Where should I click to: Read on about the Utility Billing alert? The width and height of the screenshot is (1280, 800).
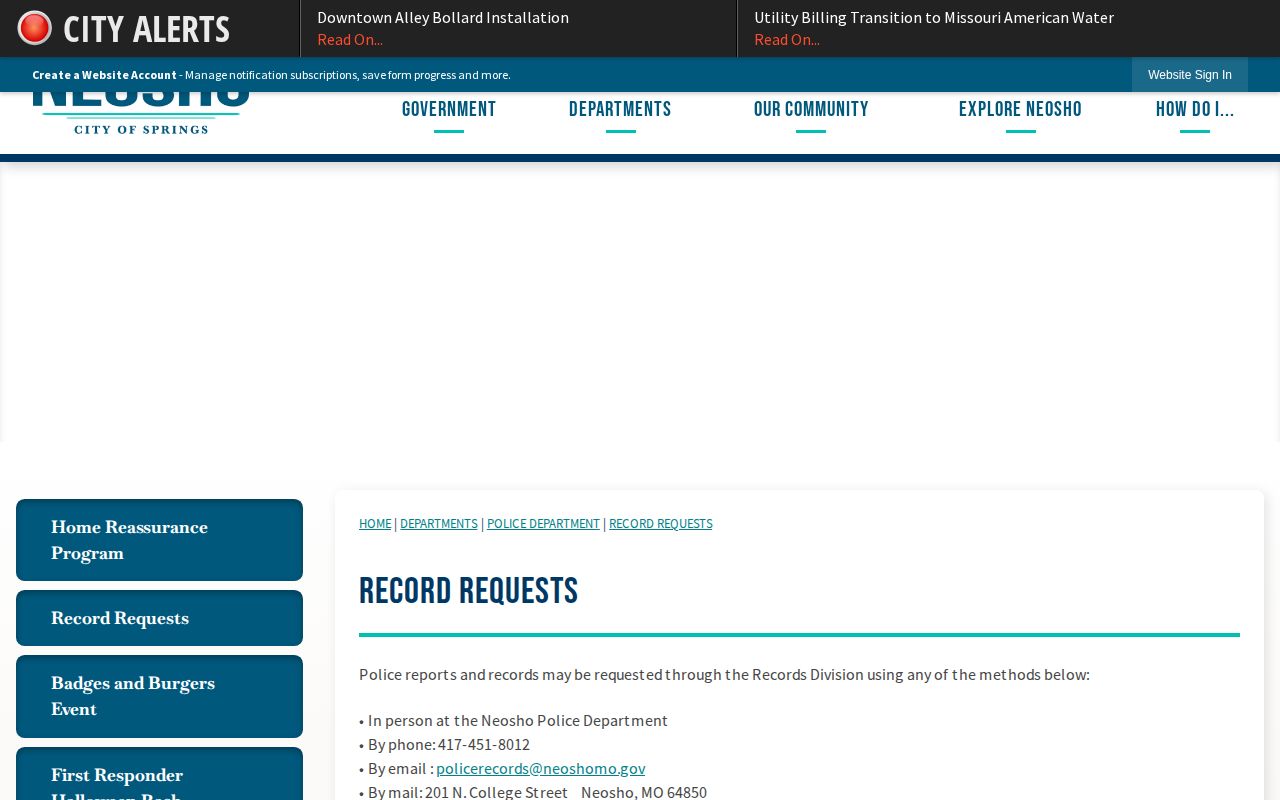point(787,39)
